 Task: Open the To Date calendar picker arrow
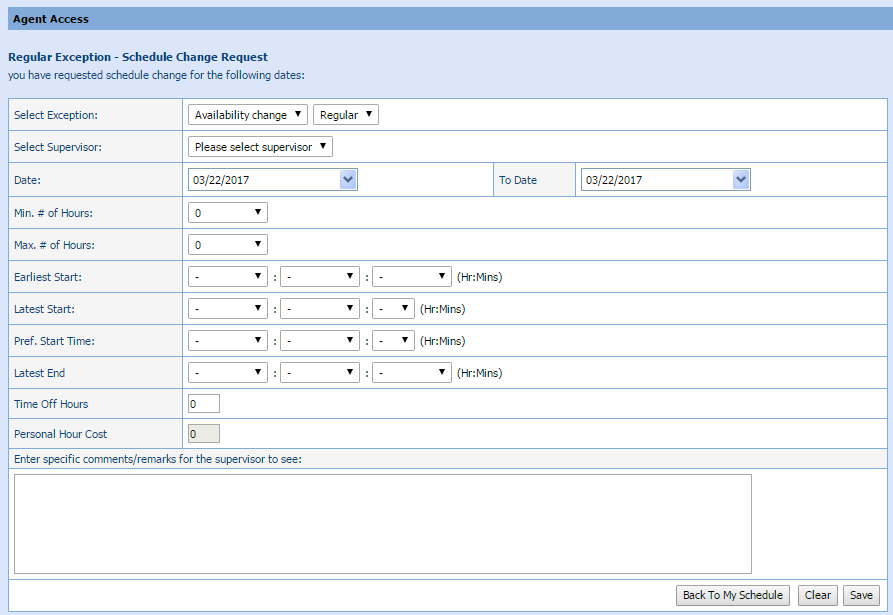click(740, 180)
